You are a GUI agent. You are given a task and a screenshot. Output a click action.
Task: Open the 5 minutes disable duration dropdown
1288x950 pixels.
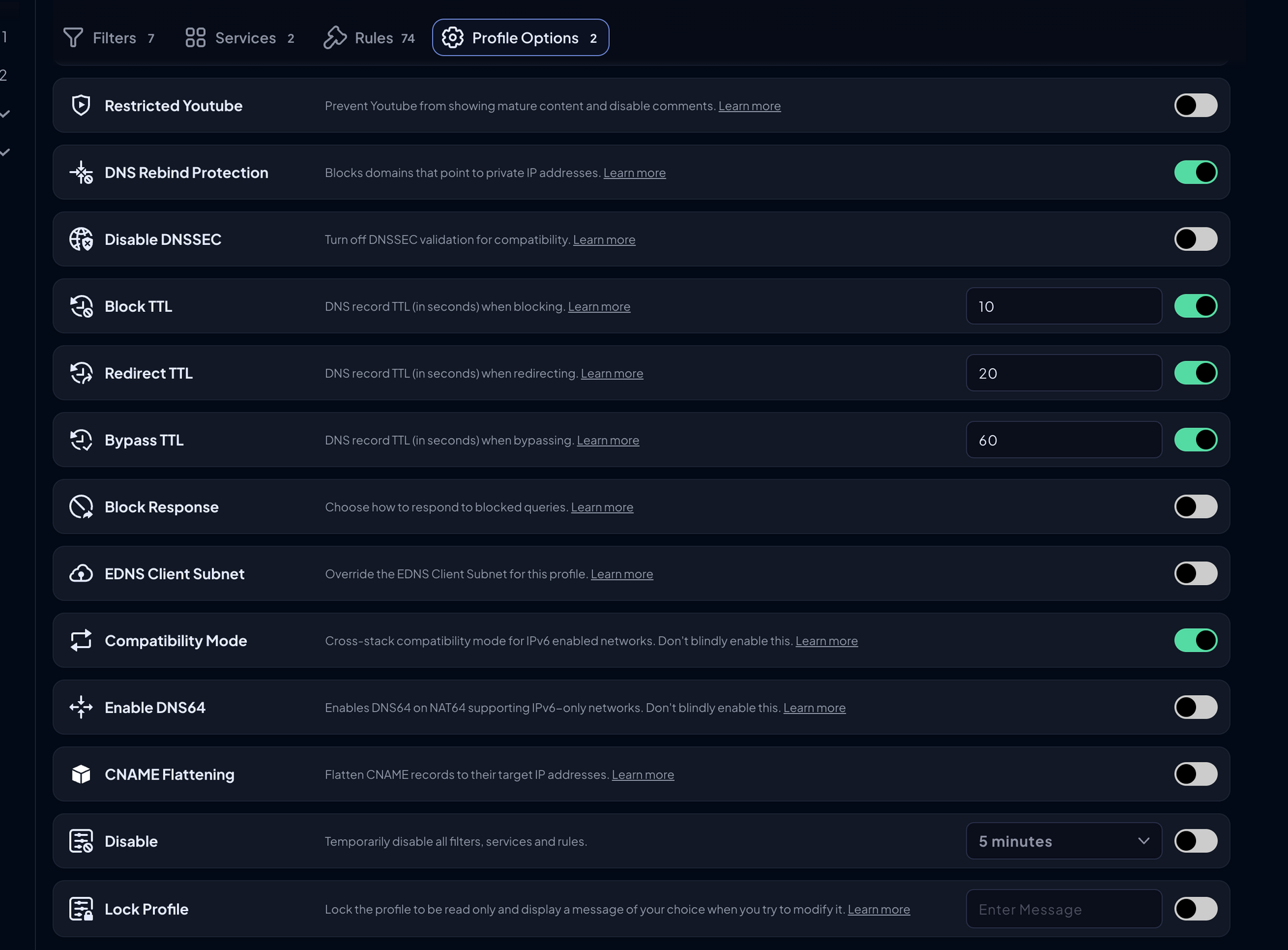tap(1063, 841)
